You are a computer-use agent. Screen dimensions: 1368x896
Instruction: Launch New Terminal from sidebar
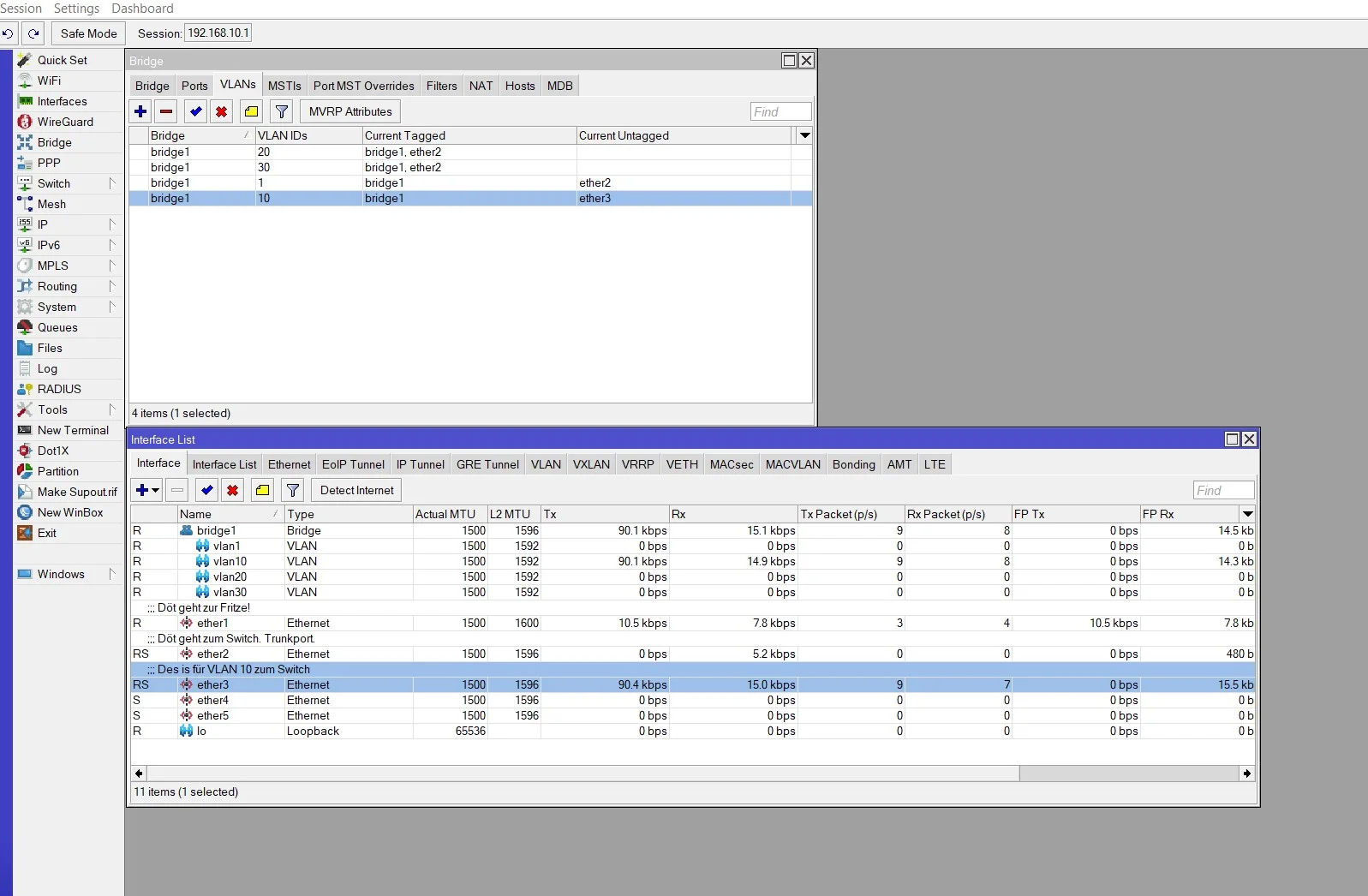pyautogui.click(x=73, y=430)
